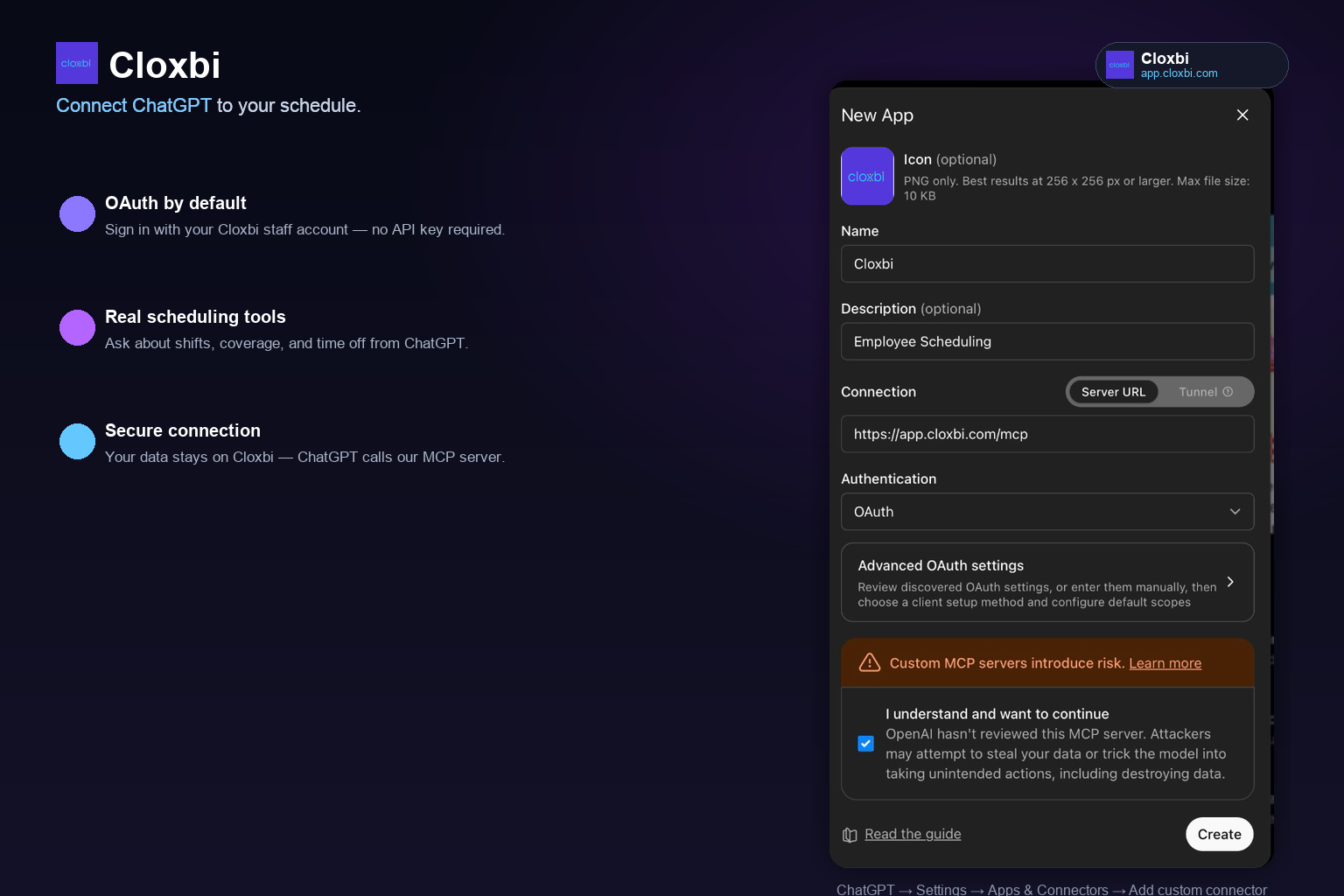The width and height of the screenshot is (1344, 896).
Task: Open the Read the guide link
Action: click(x=913, y=834)
